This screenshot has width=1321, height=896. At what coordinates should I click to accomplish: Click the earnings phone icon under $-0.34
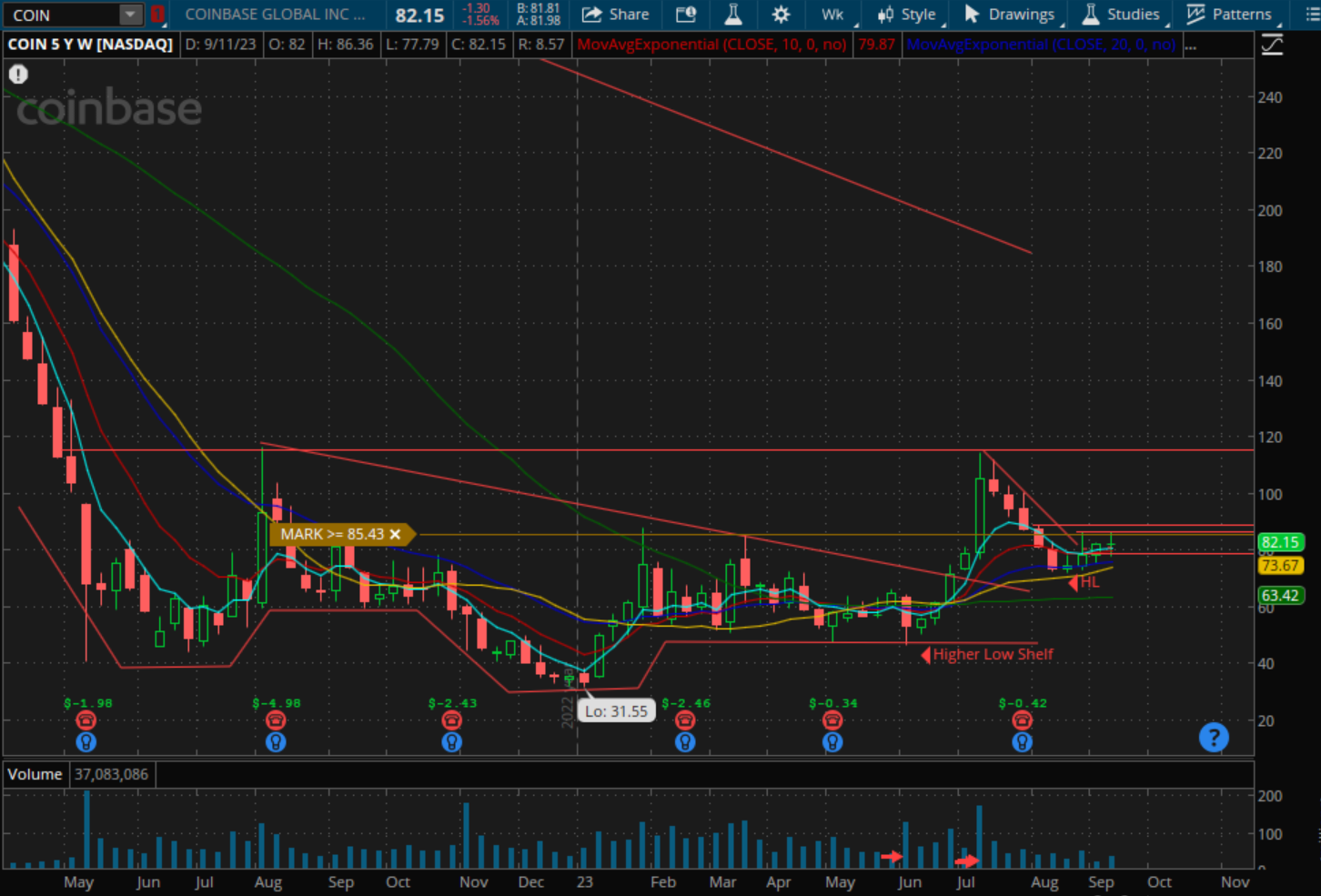coord(832,720)
